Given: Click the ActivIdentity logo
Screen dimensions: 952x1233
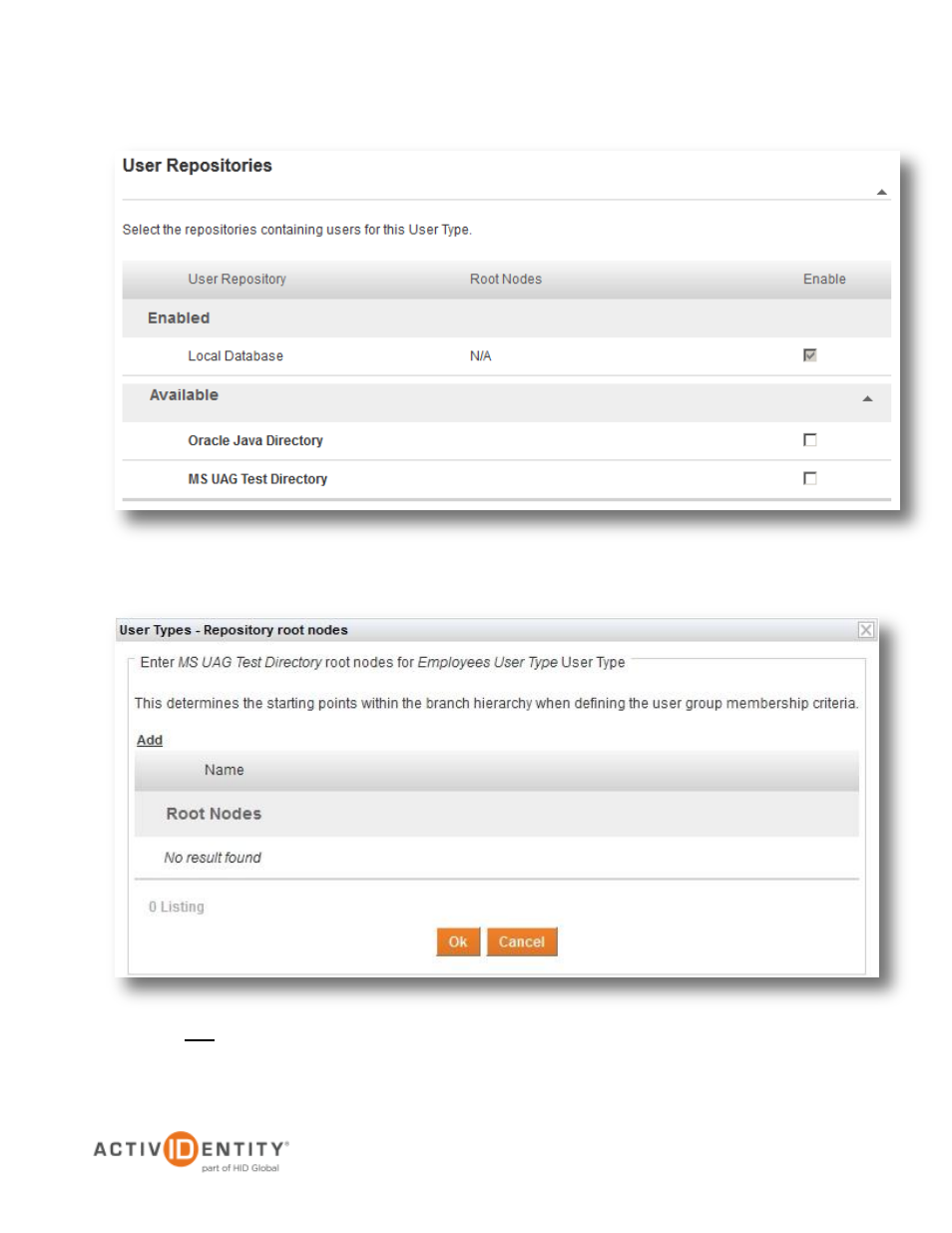Looking at the screenshot, I should [x=192, y=1151].
